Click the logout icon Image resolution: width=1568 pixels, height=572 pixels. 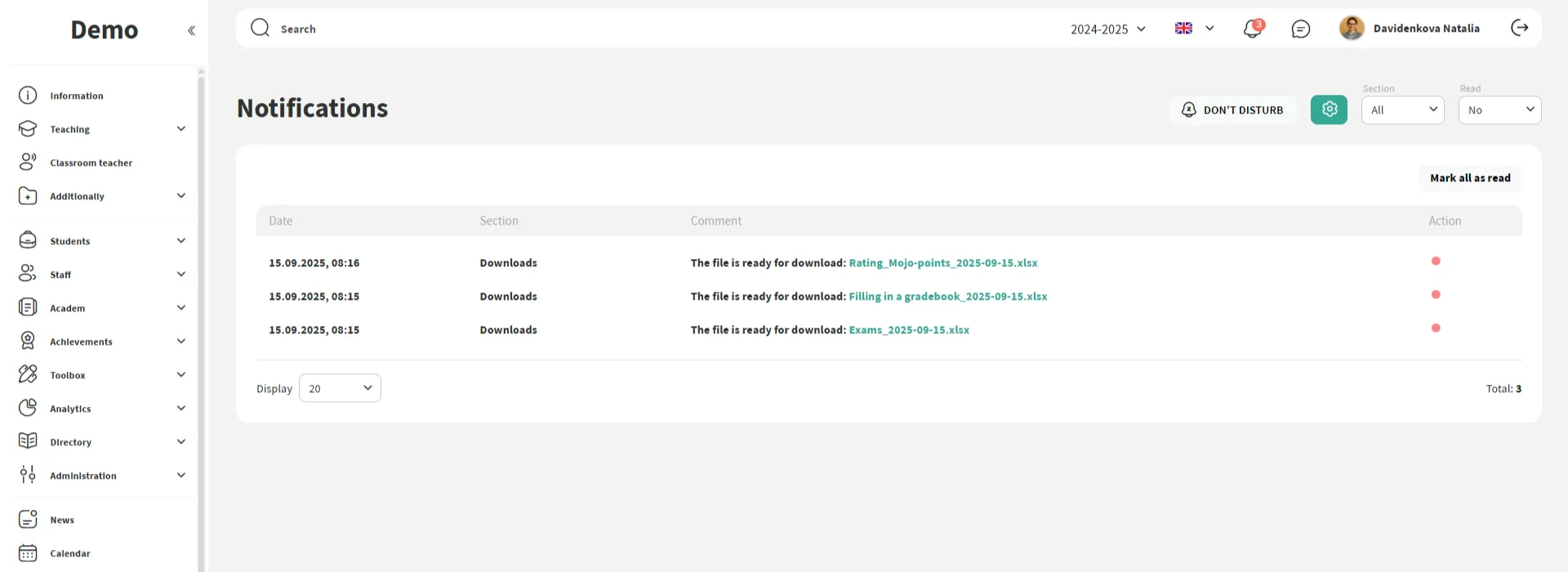point(1519,29)
